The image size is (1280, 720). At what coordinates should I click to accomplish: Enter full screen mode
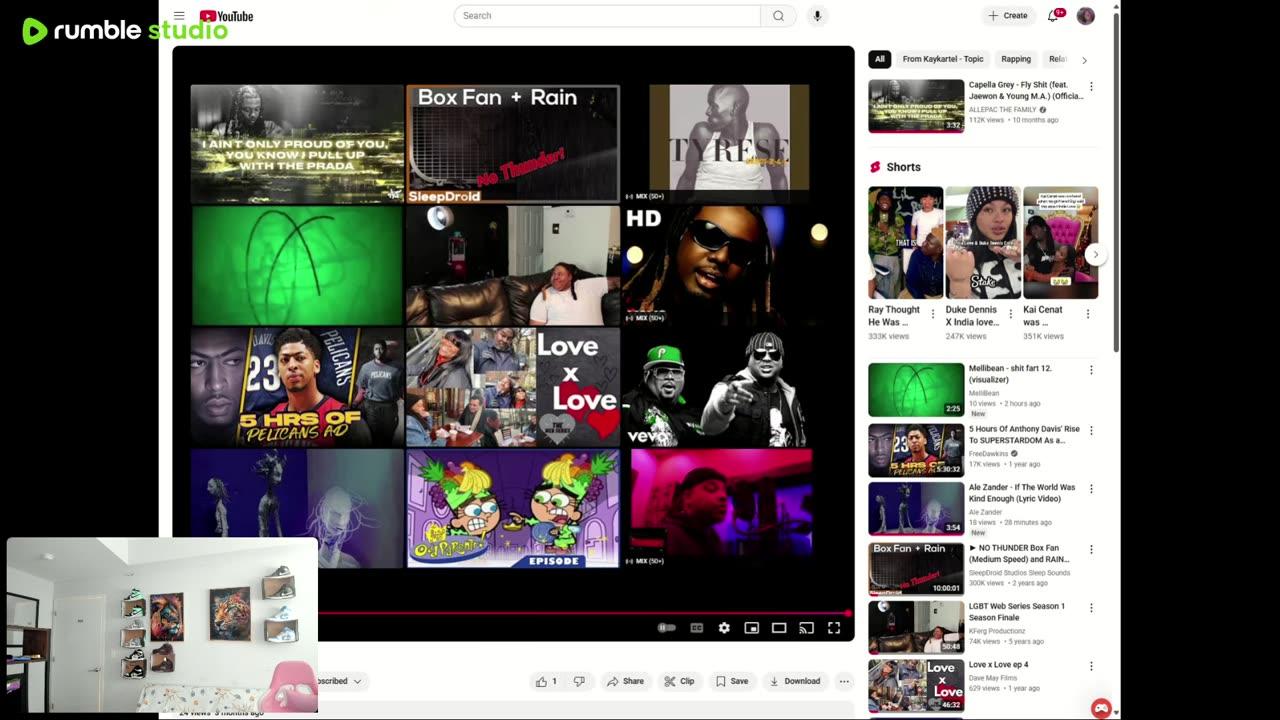pyautogui.click(x=834, y=628)
